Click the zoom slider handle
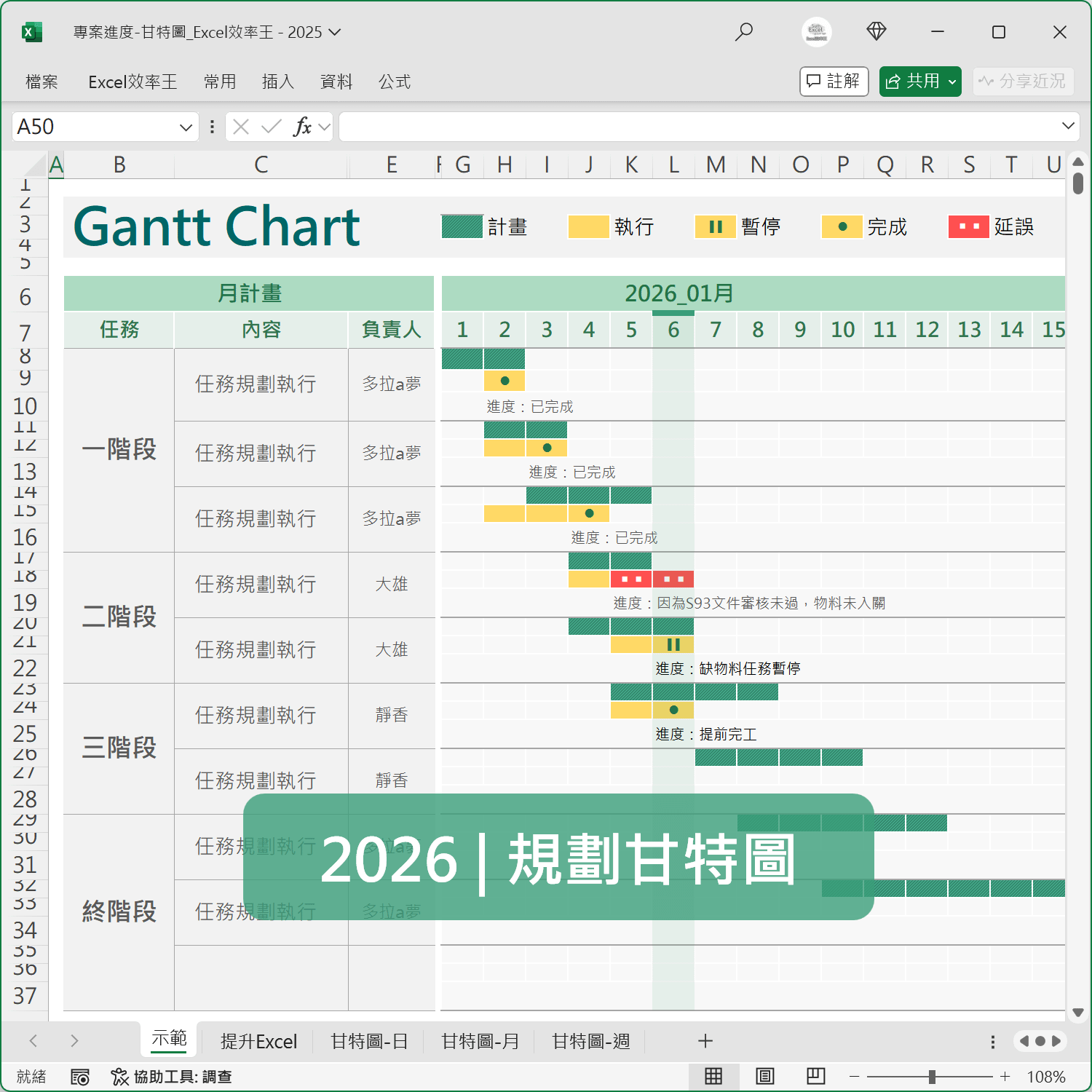1092x1092 pixels. click(x=932, y=1077)
